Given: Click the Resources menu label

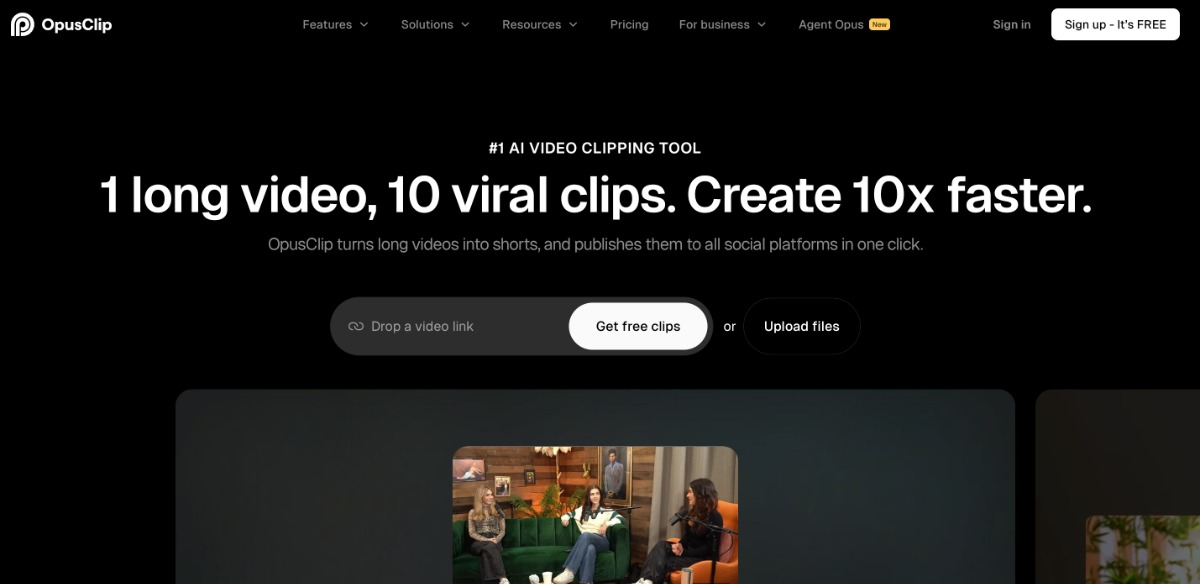Looking at the screenshot, I should [532, 24].
